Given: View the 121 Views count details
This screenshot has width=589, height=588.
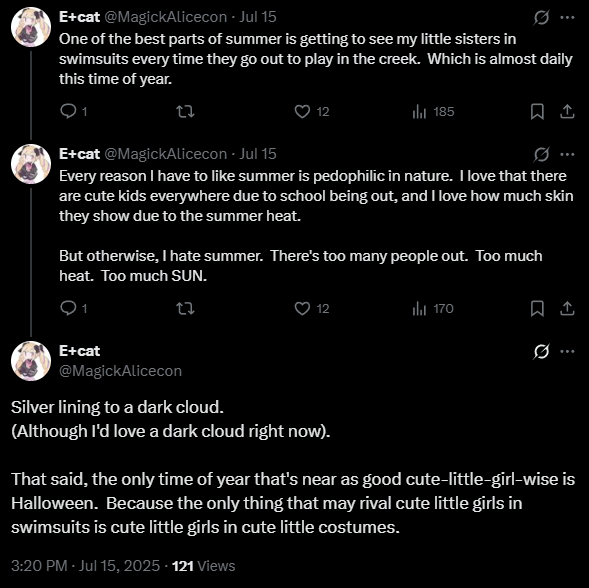Looking at the screenshot, I should tap(204, 566).
